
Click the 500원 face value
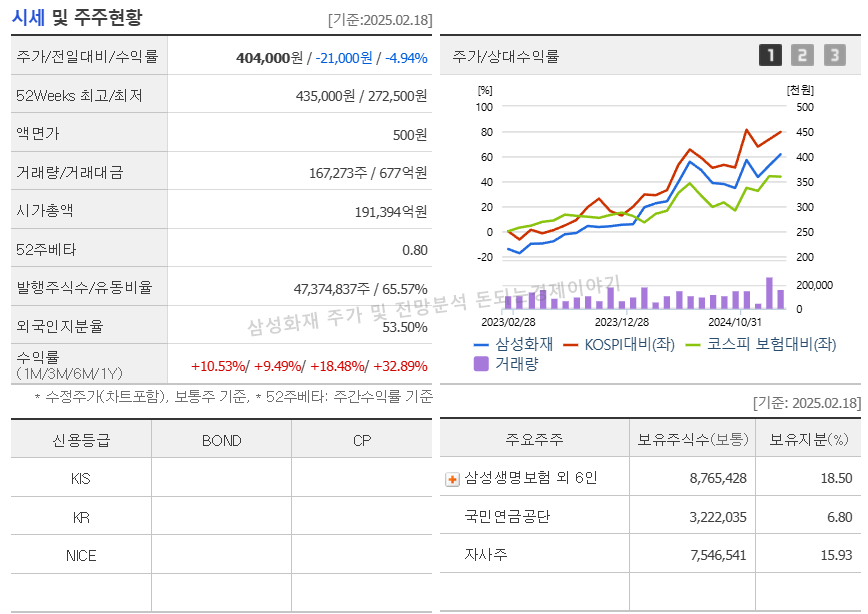[x=410, y=135]
